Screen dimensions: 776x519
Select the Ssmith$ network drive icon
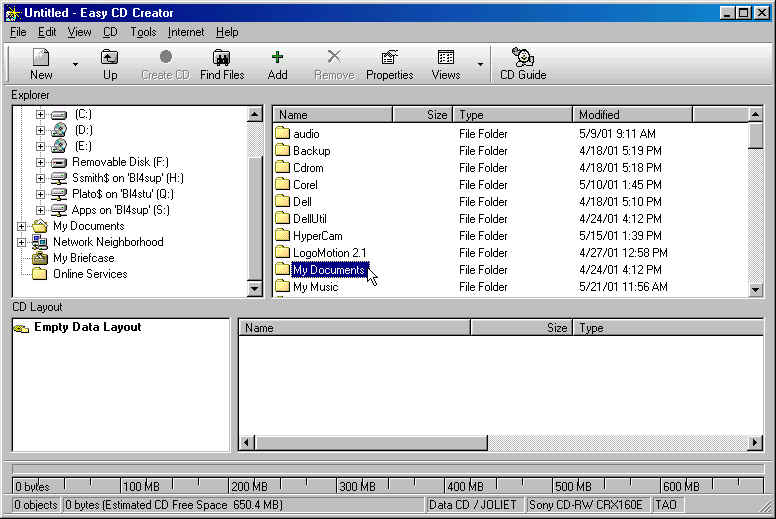58,179
